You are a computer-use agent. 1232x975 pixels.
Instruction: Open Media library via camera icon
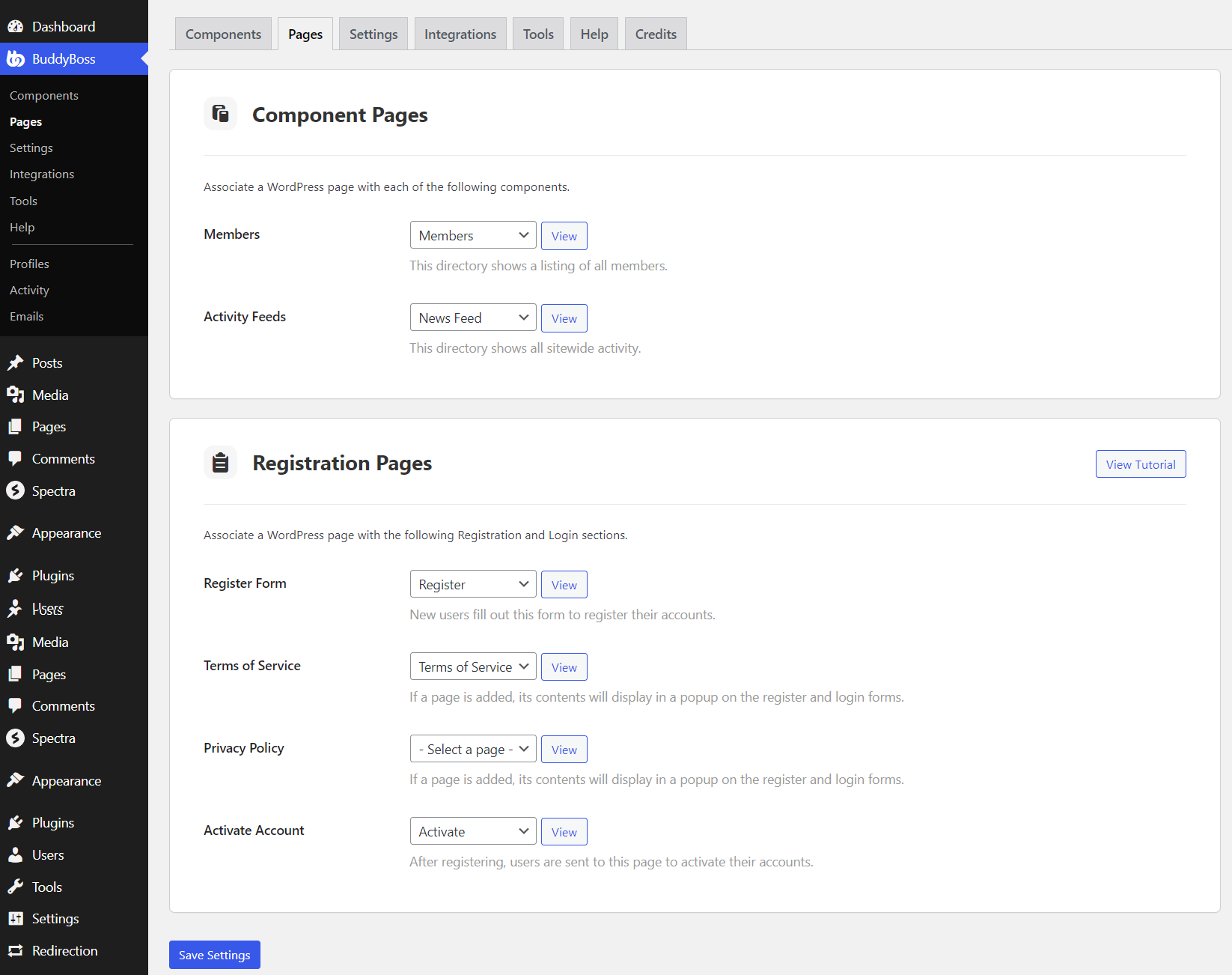pyautogui.click(x=16, y=395)
